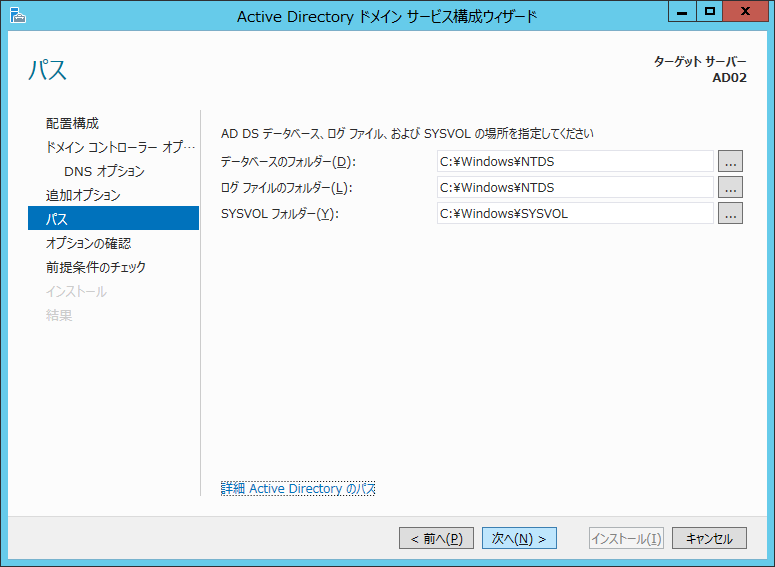Screen dimensions: 775x567
Task: Open the 配置構成 step in sidebar
Action: coord(72,123)
